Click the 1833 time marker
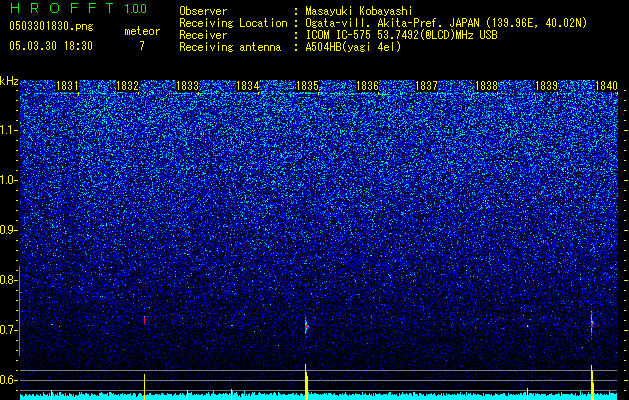629x400 pixels. tap(187, 86)
